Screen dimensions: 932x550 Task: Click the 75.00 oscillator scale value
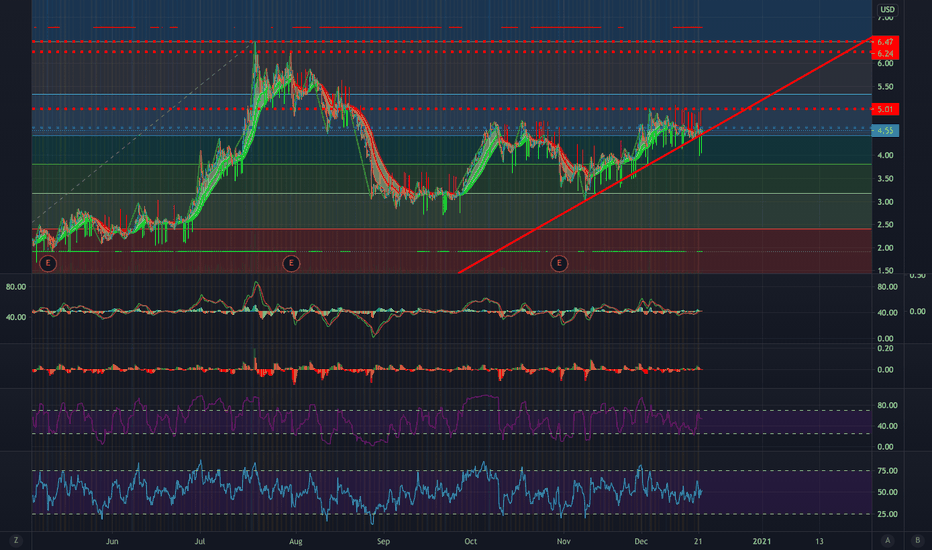coord(887,471)
